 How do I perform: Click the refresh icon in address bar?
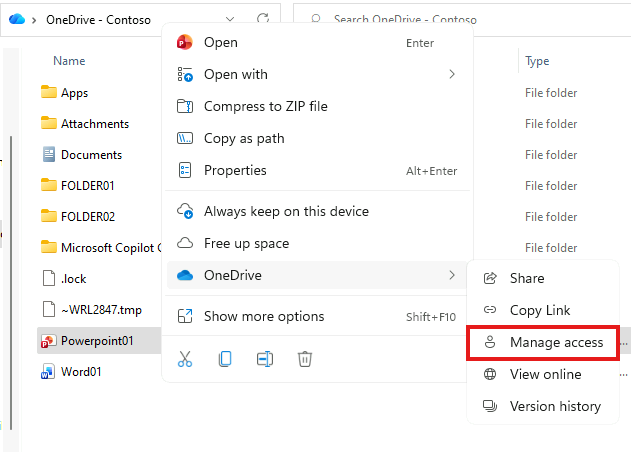pyautogui.click(x=263, y=19)
